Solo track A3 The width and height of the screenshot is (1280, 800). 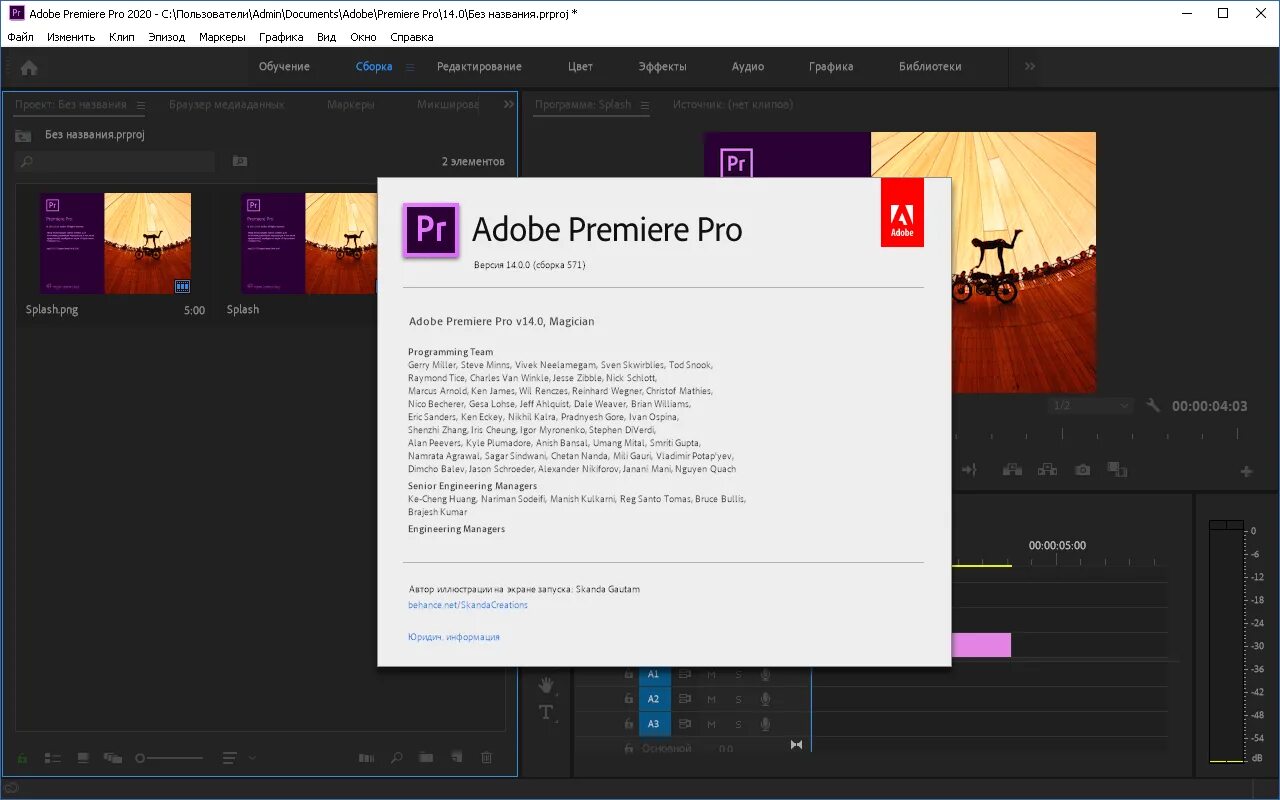tap(739, 724)
